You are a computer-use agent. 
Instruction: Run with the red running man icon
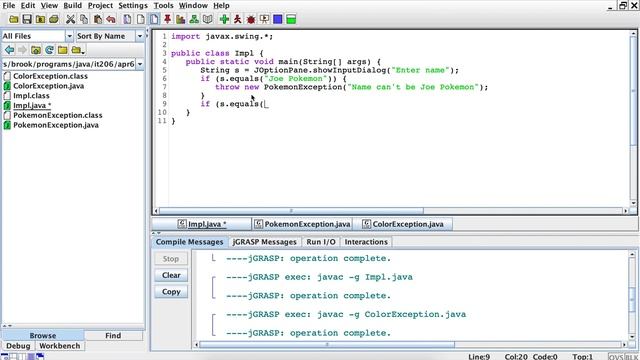tap(238, 19)
